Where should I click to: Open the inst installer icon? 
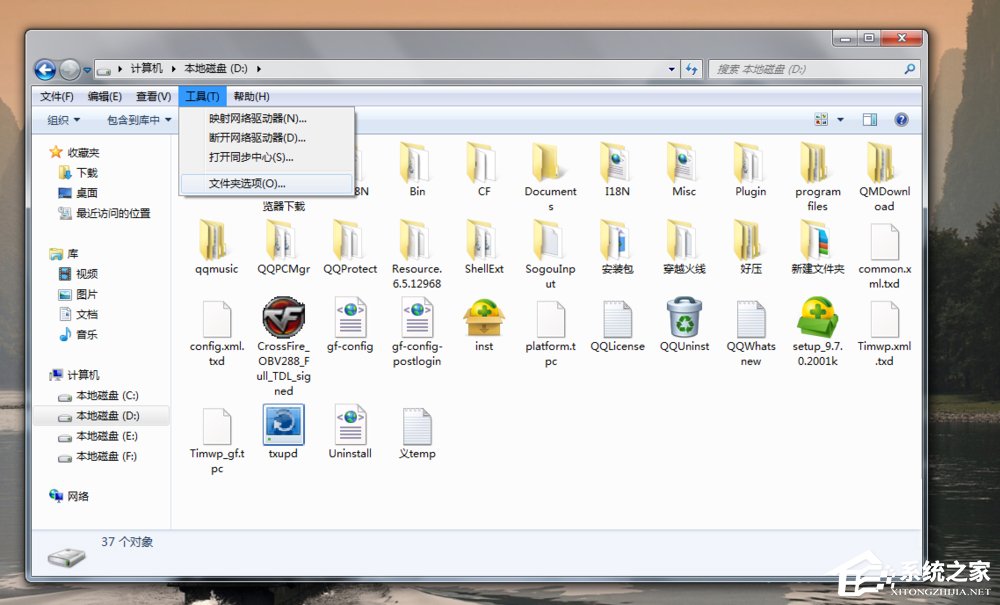(484, 319)
